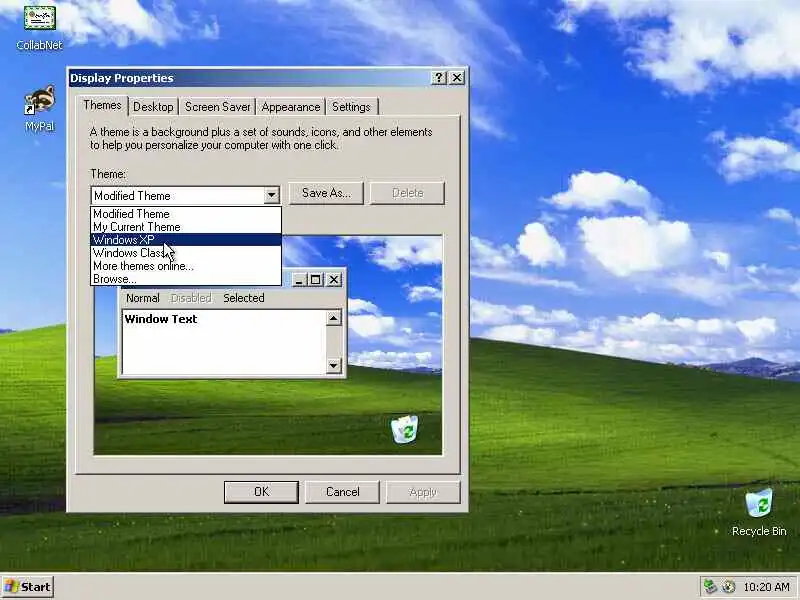Click the preview scrollbar down arrow

[x=334, y=365]
